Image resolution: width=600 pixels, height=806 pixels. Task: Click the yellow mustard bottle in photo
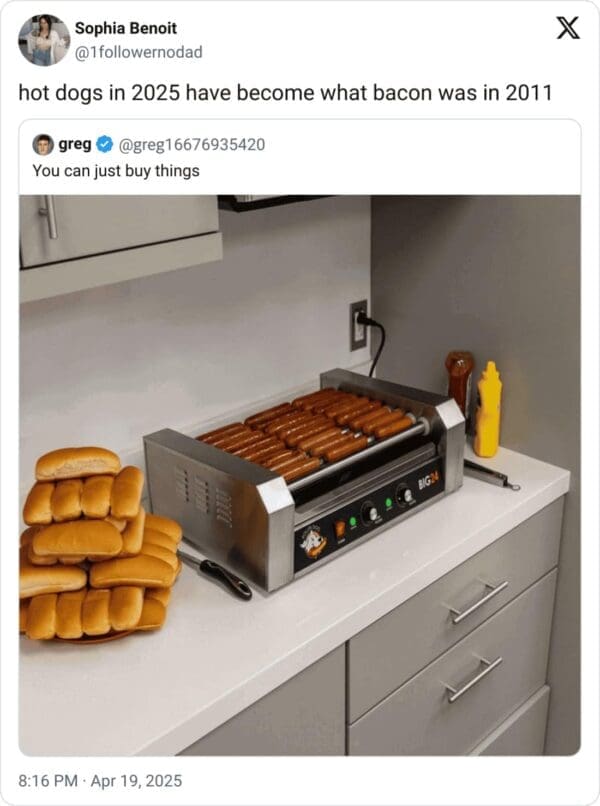(488, 410)
